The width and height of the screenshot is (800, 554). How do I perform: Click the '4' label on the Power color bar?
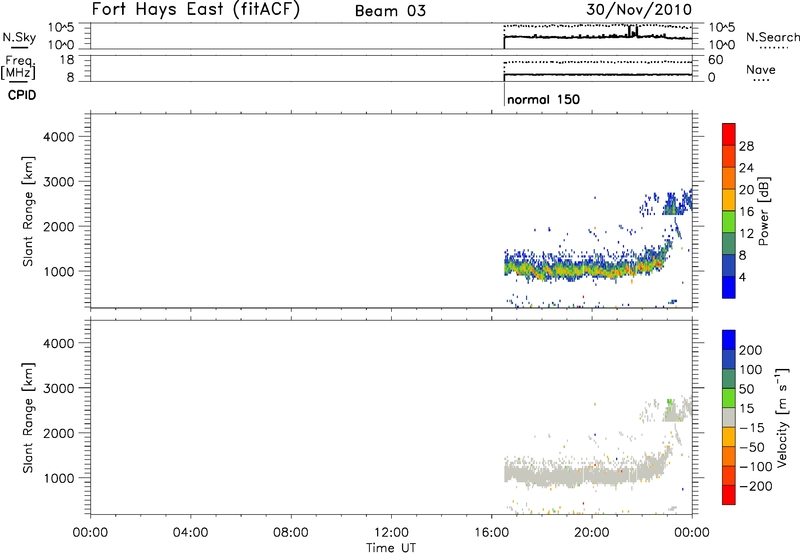point(743,278)
